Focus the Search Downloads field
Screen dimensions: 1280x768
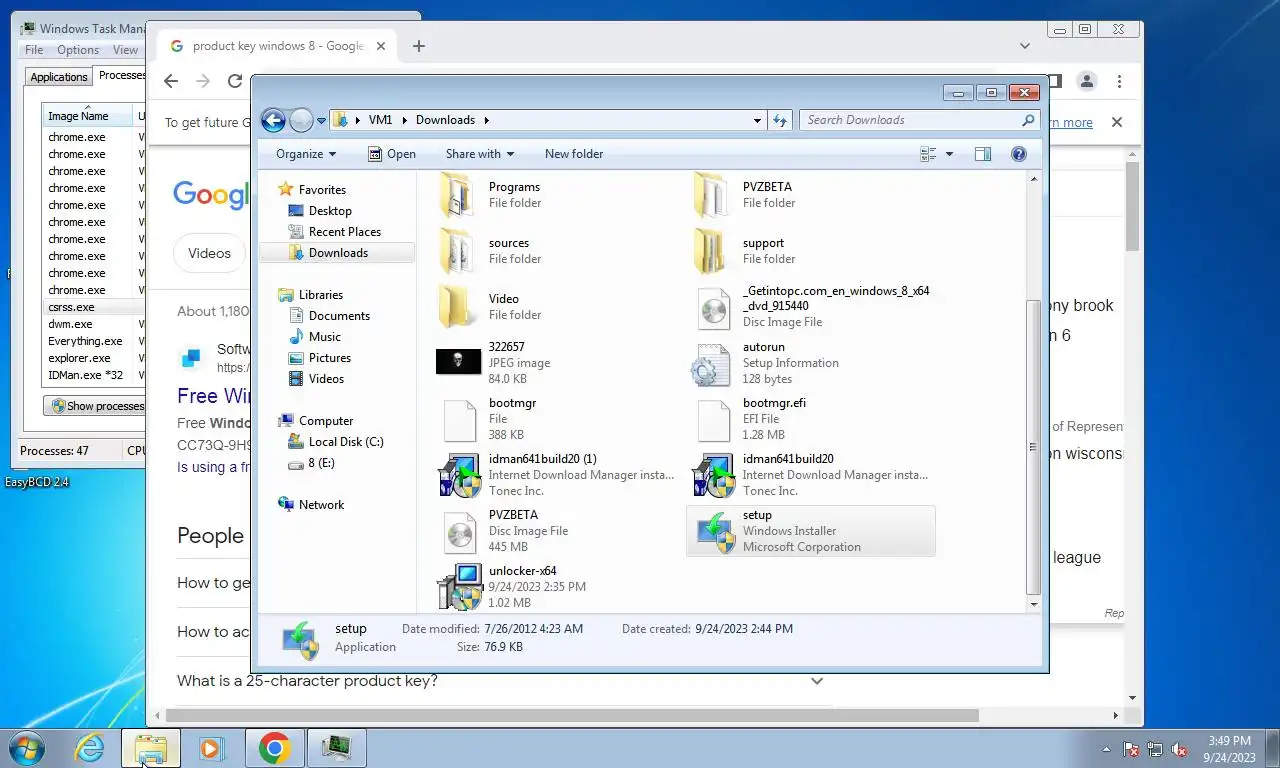[x=919, y=120]
